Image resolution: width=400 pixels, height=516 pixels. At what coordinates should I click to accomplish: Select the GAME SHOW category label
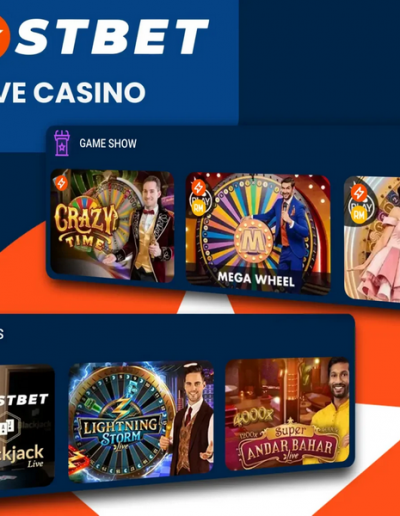108,143
